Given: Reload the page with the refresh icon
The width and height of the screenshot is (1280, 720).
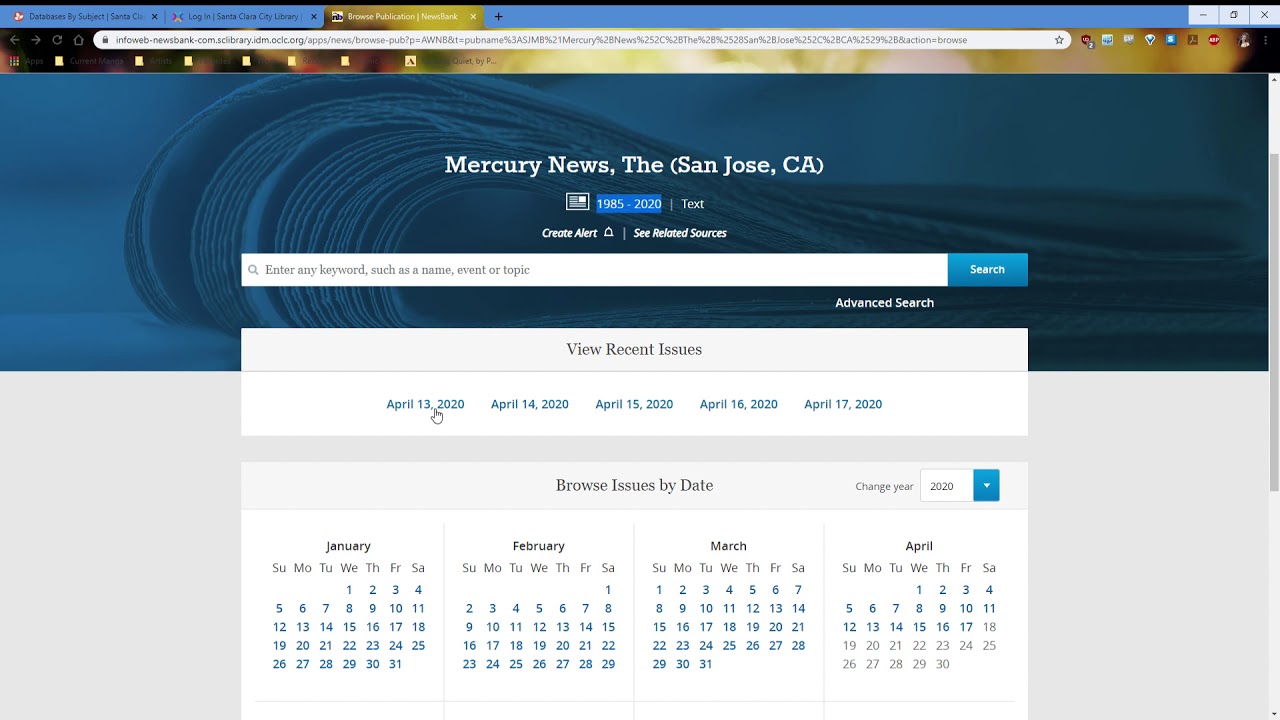Looking at the screenshot, I should 57,40.
